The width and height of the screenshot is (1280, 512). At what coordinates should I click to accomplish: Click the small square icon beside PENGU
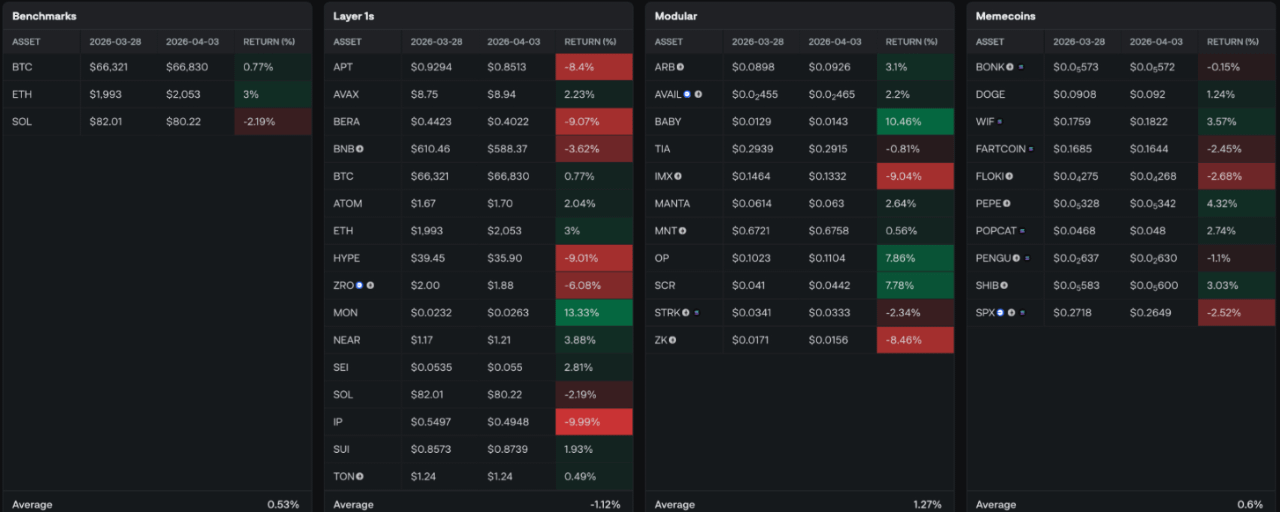coord(1027,258)
